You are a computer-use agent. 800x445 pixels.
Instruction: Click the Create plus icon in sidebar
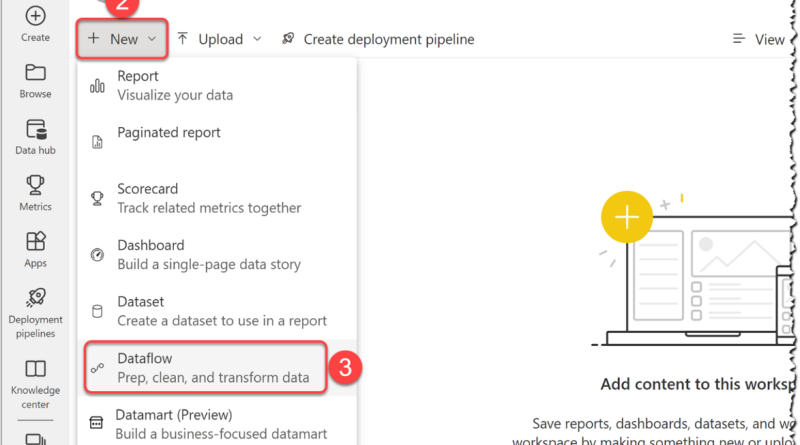[x=35, y=16]
